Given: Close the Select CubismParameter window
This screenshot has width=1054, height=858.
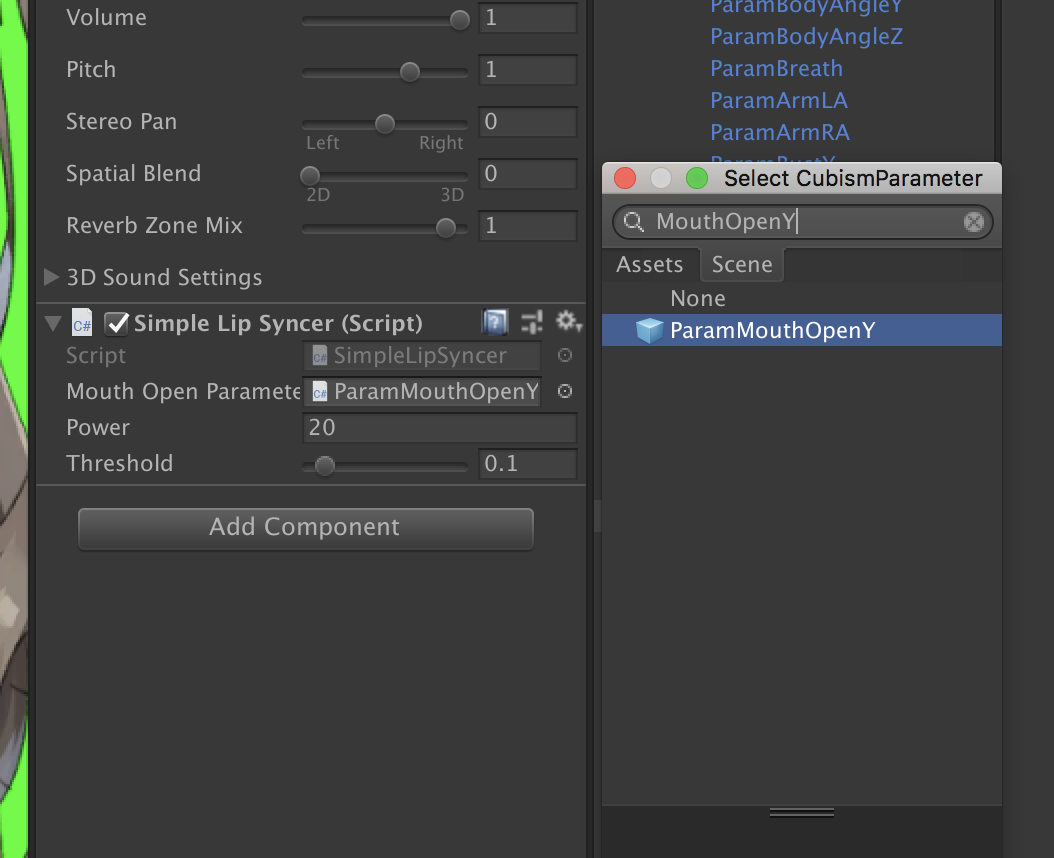Looking at the screenshot, I should pyautogui.click(x=625, y=178).
